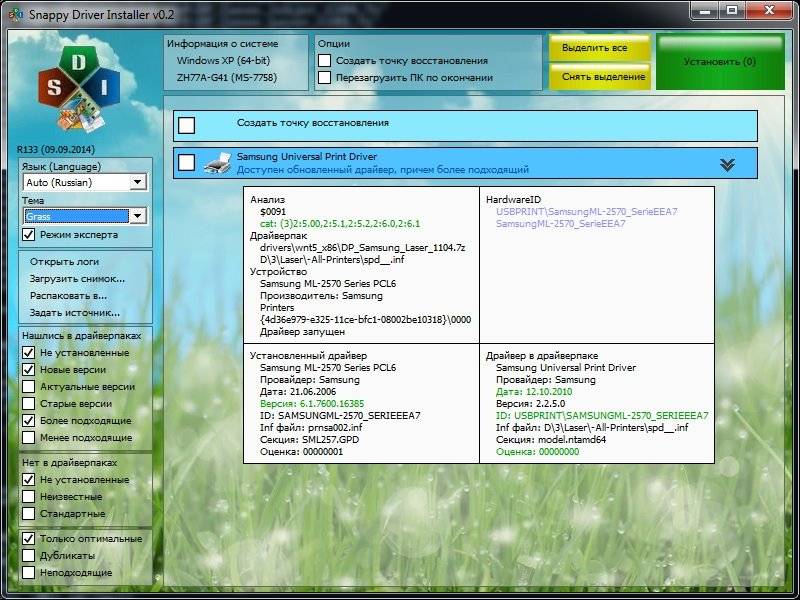The image size is (800, 600).
Task: Click Снять выделение button
Action: 600,77
